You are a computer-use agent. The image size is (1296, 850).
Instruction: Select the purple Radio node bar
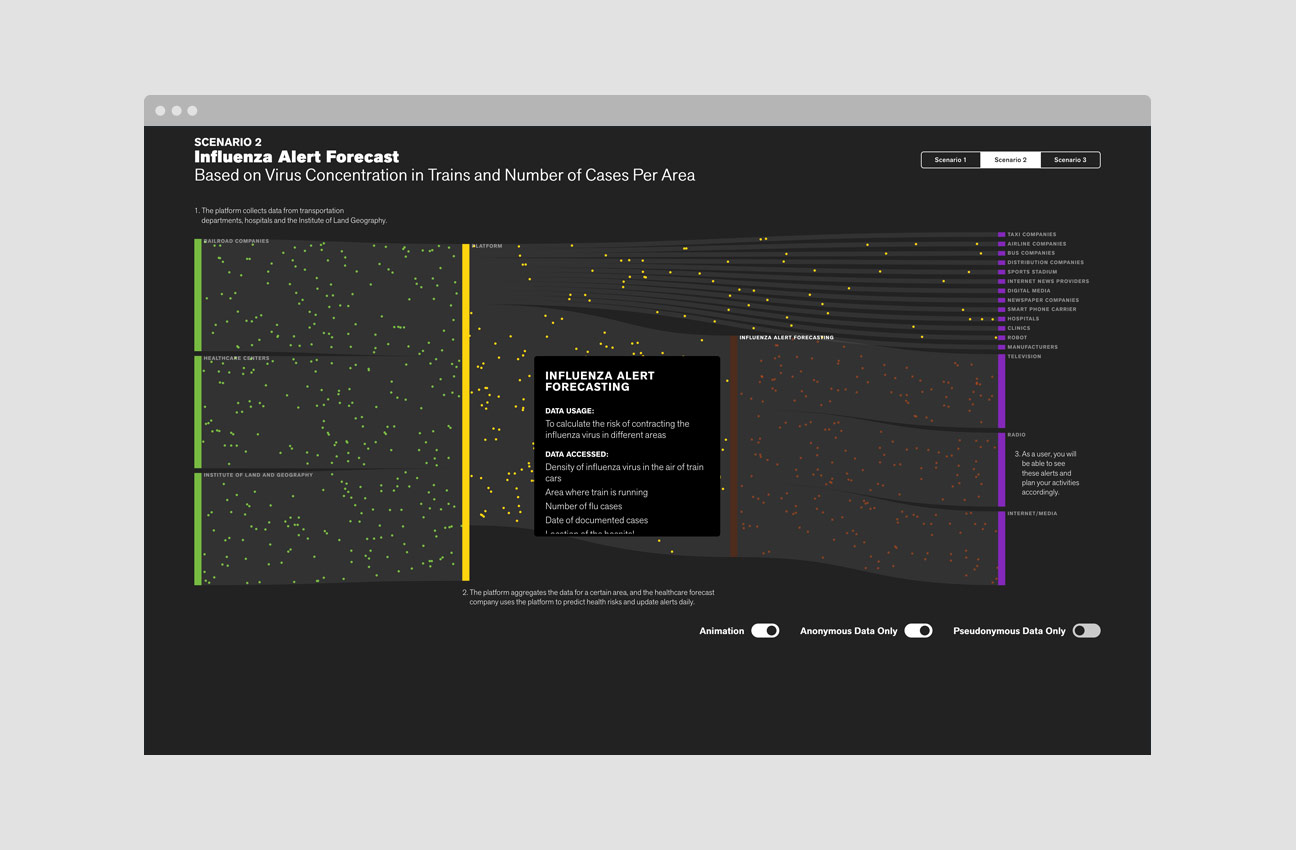pyautogui.click(x=1001, y=470)
